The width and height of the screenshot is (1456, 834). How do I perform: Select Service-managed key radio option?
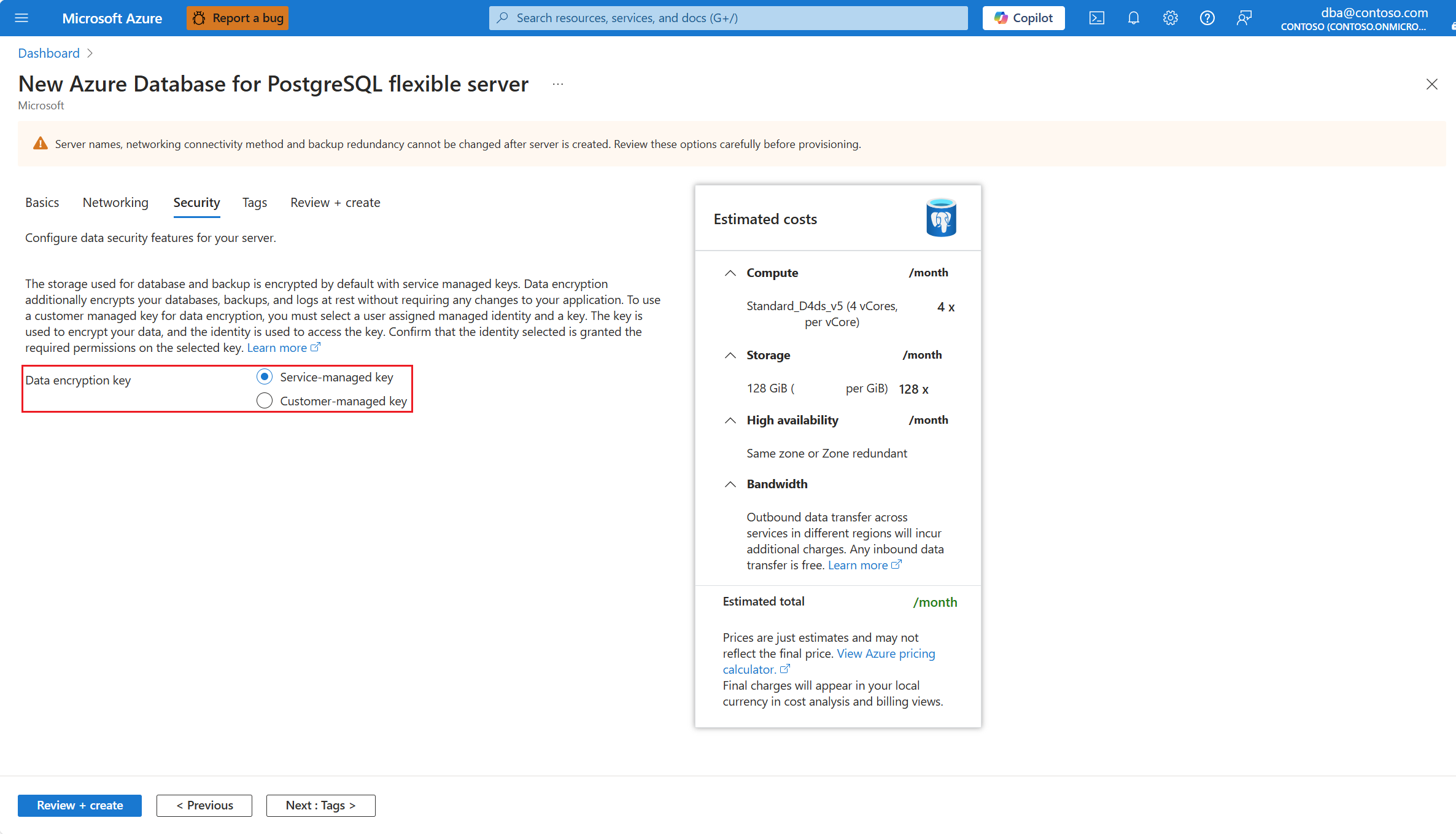(x=265, y=376)
